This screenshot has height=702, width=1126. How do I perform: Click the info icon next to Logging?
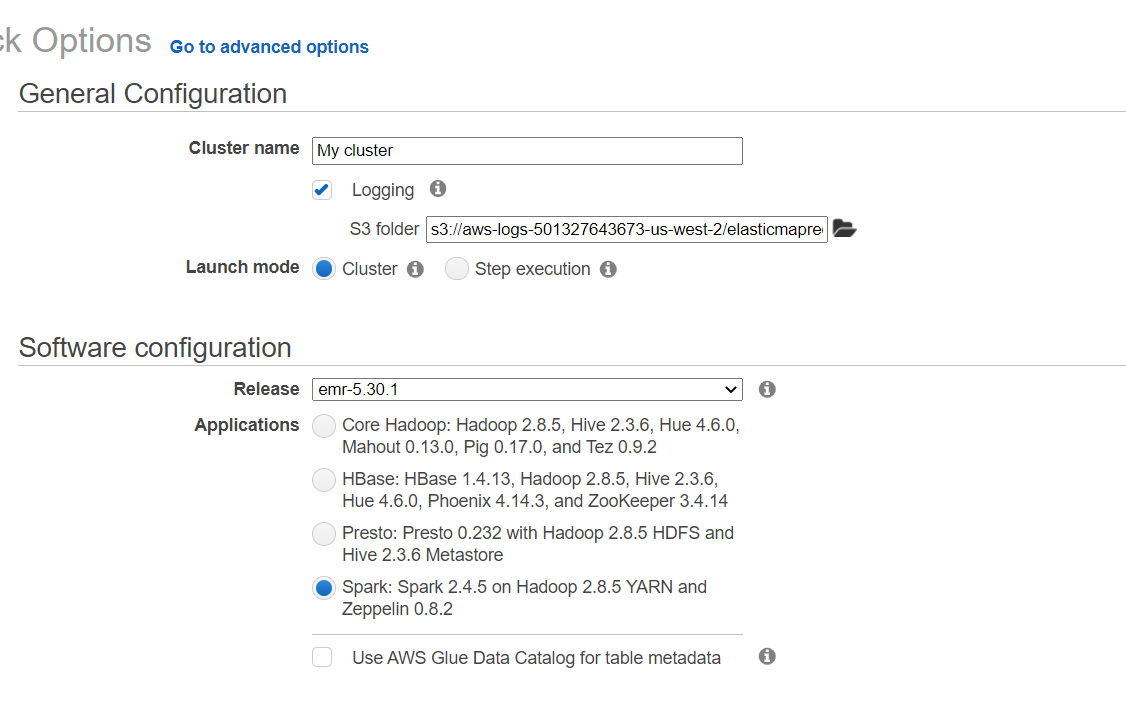(x=437, y=189)
